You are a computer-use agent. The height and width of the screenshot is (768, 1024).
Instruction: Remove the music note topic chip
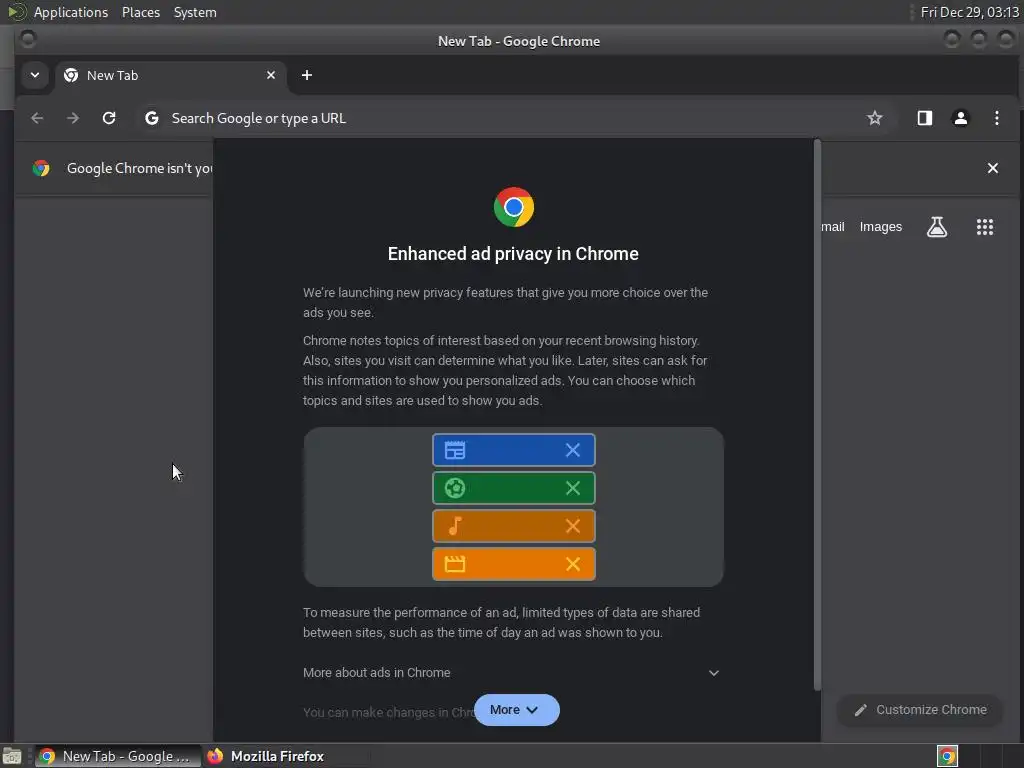(x=573, y=526)
